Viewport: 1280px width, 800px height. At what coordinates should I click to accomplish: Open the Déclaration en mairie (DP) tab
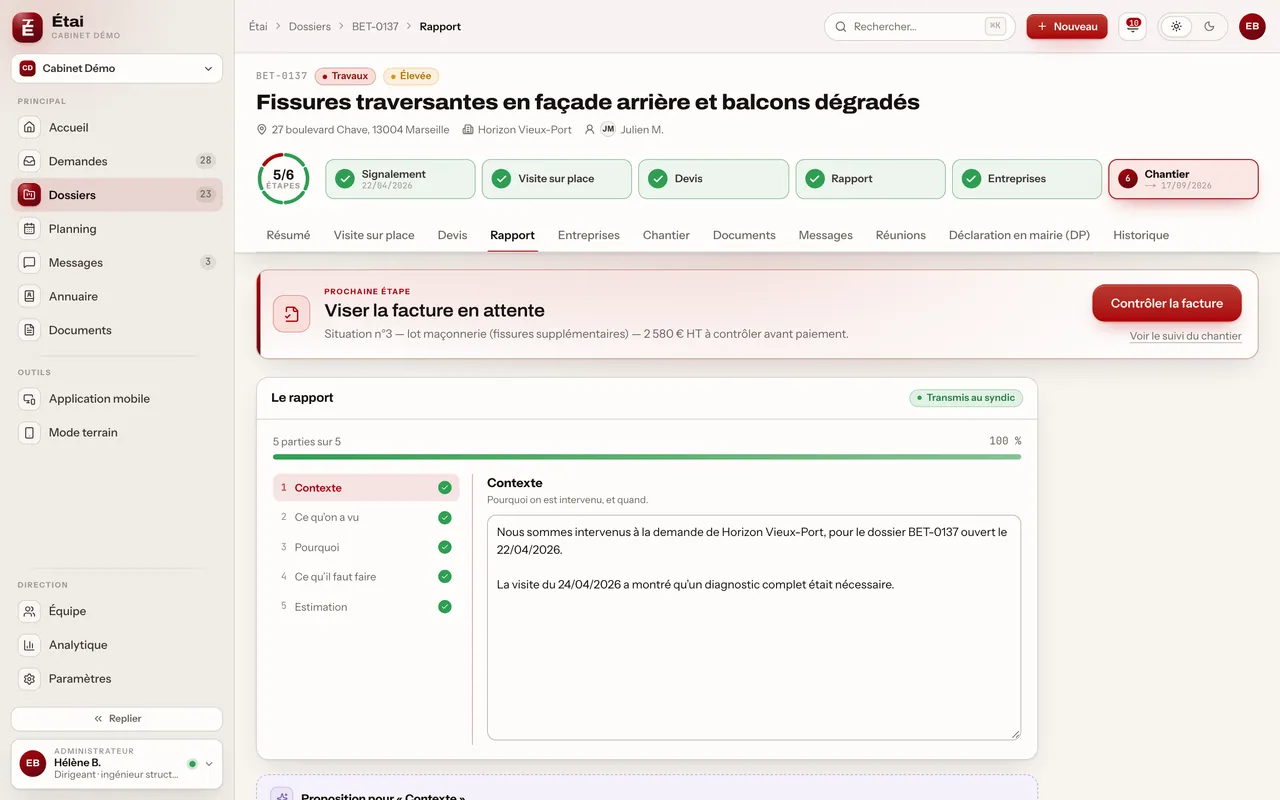click(1019, 235)
